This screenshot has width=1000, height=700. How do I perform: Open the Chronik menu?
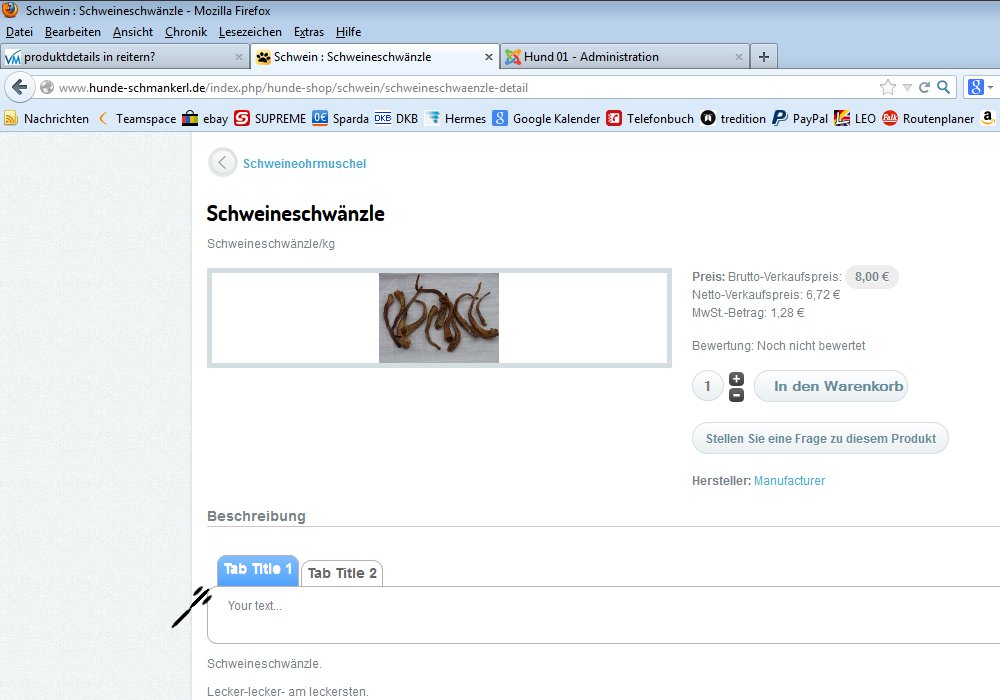186,32
